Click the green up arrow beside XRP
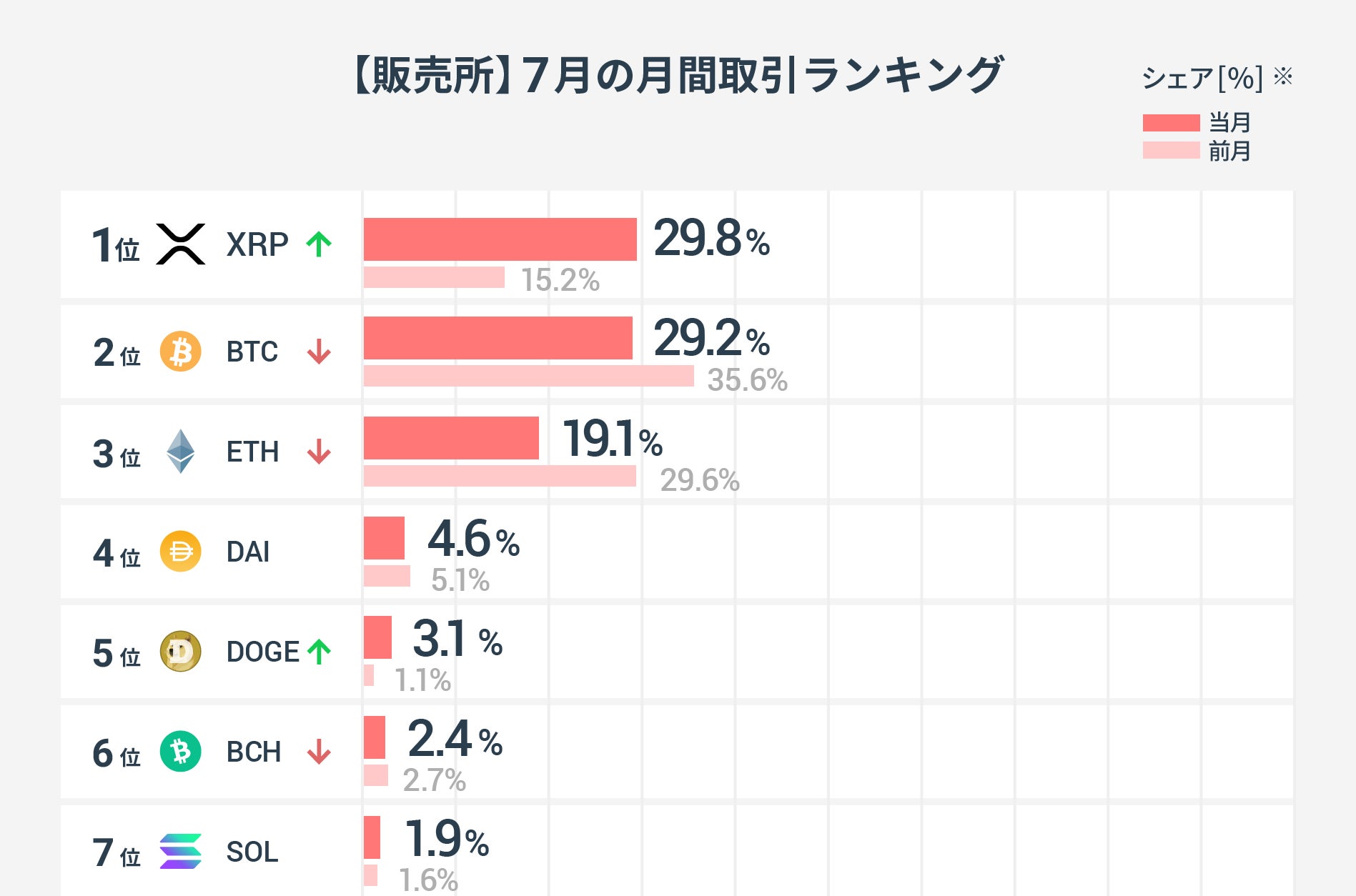 click(319, 244)
